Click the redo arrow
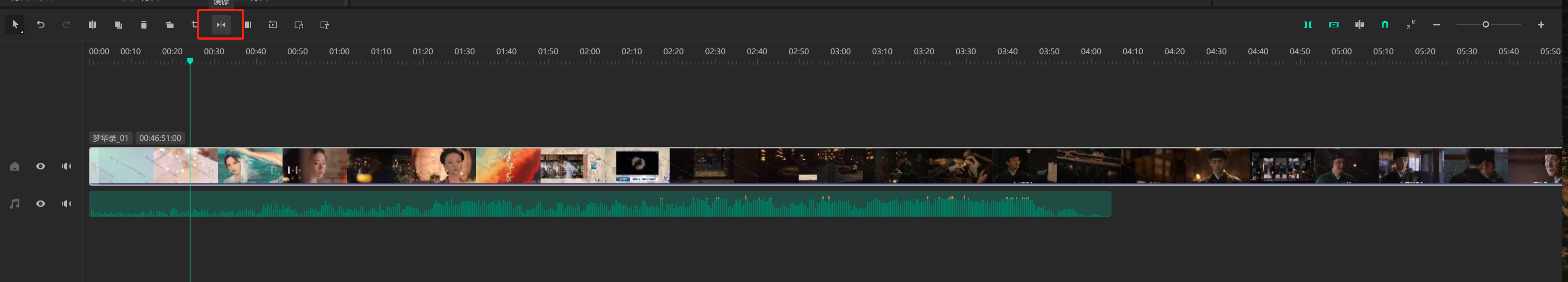 (66, 25)
